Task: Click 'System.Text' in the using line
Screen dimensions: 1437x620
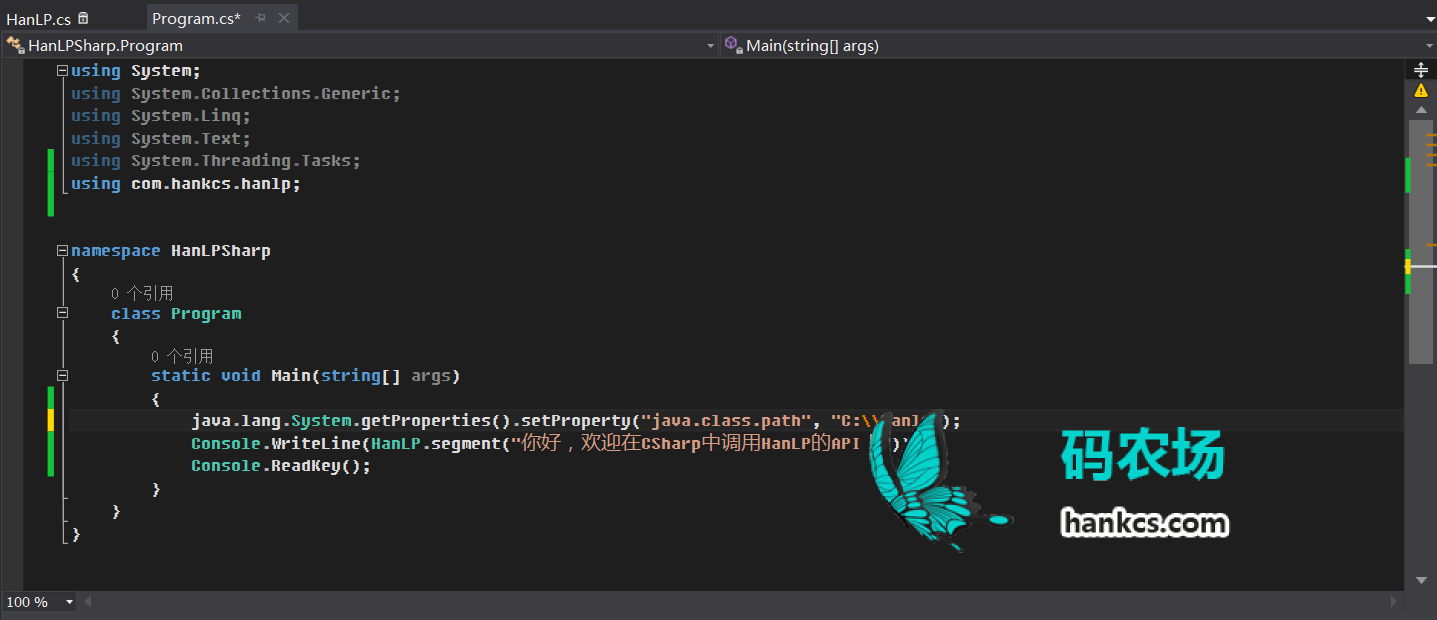Action: coord(187,139)
